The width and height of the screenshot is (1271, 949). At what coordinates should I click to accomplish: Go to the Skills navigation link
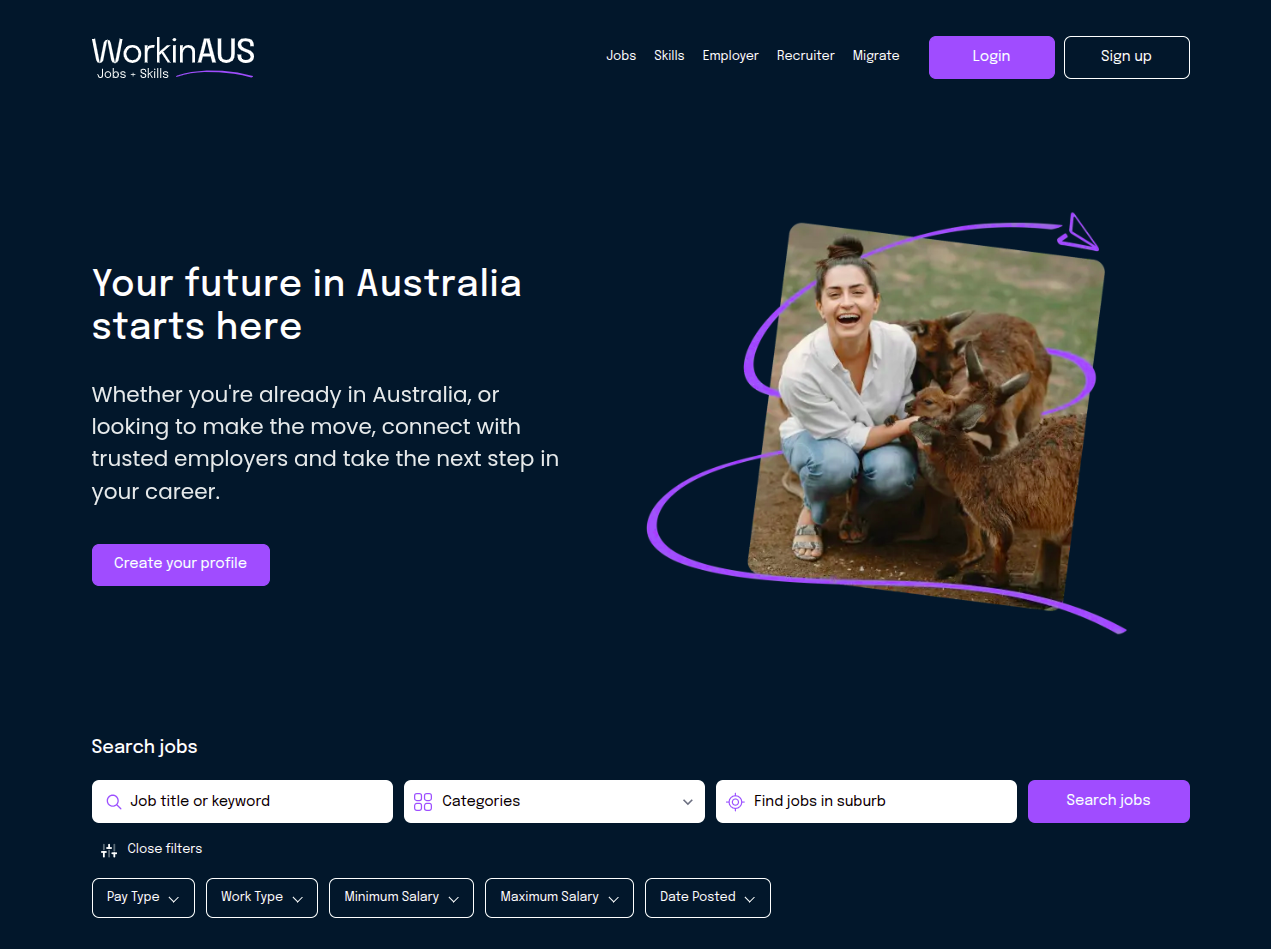669,56
